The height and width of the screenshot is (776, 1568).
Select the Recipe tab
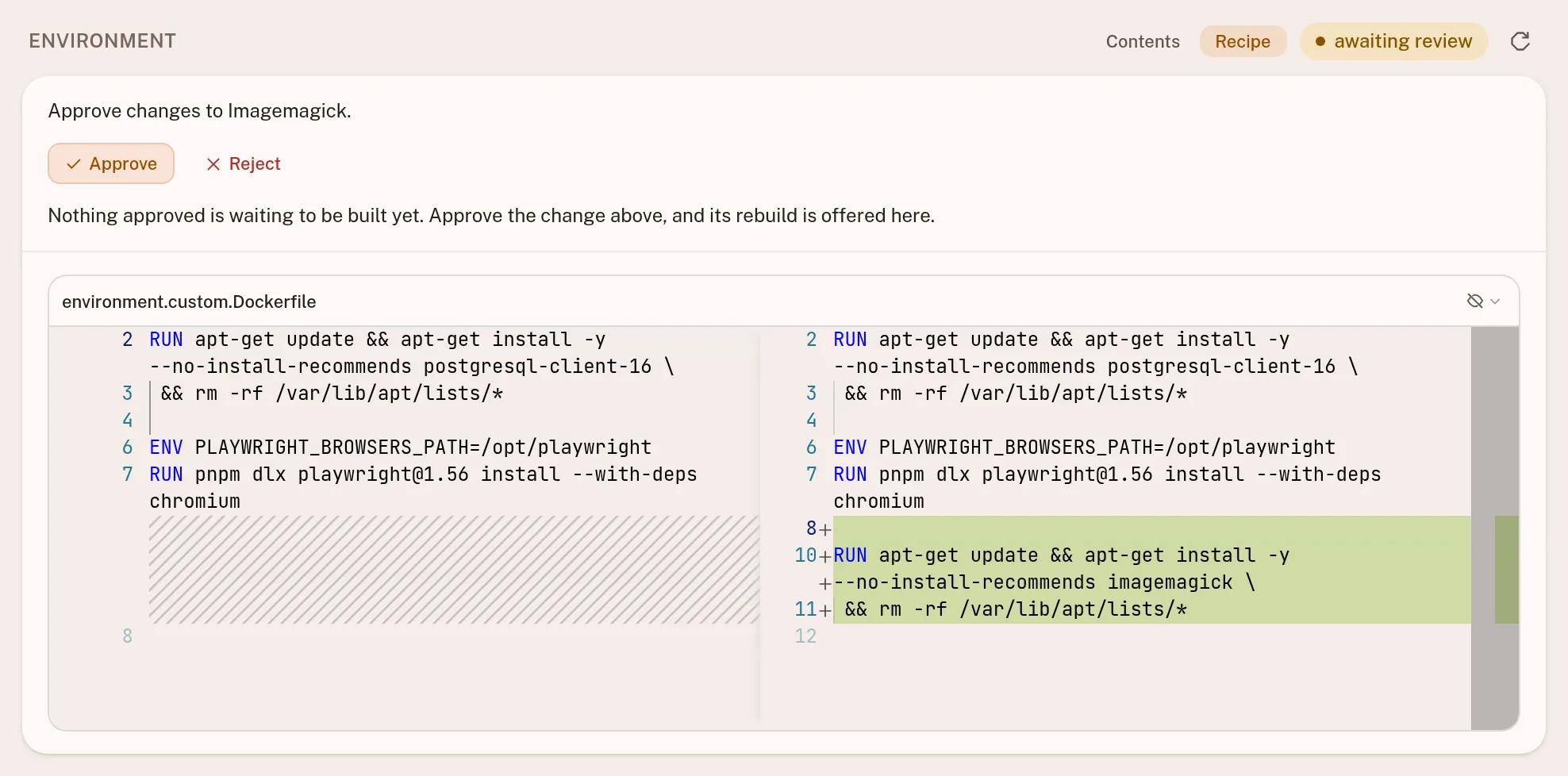1243,41
